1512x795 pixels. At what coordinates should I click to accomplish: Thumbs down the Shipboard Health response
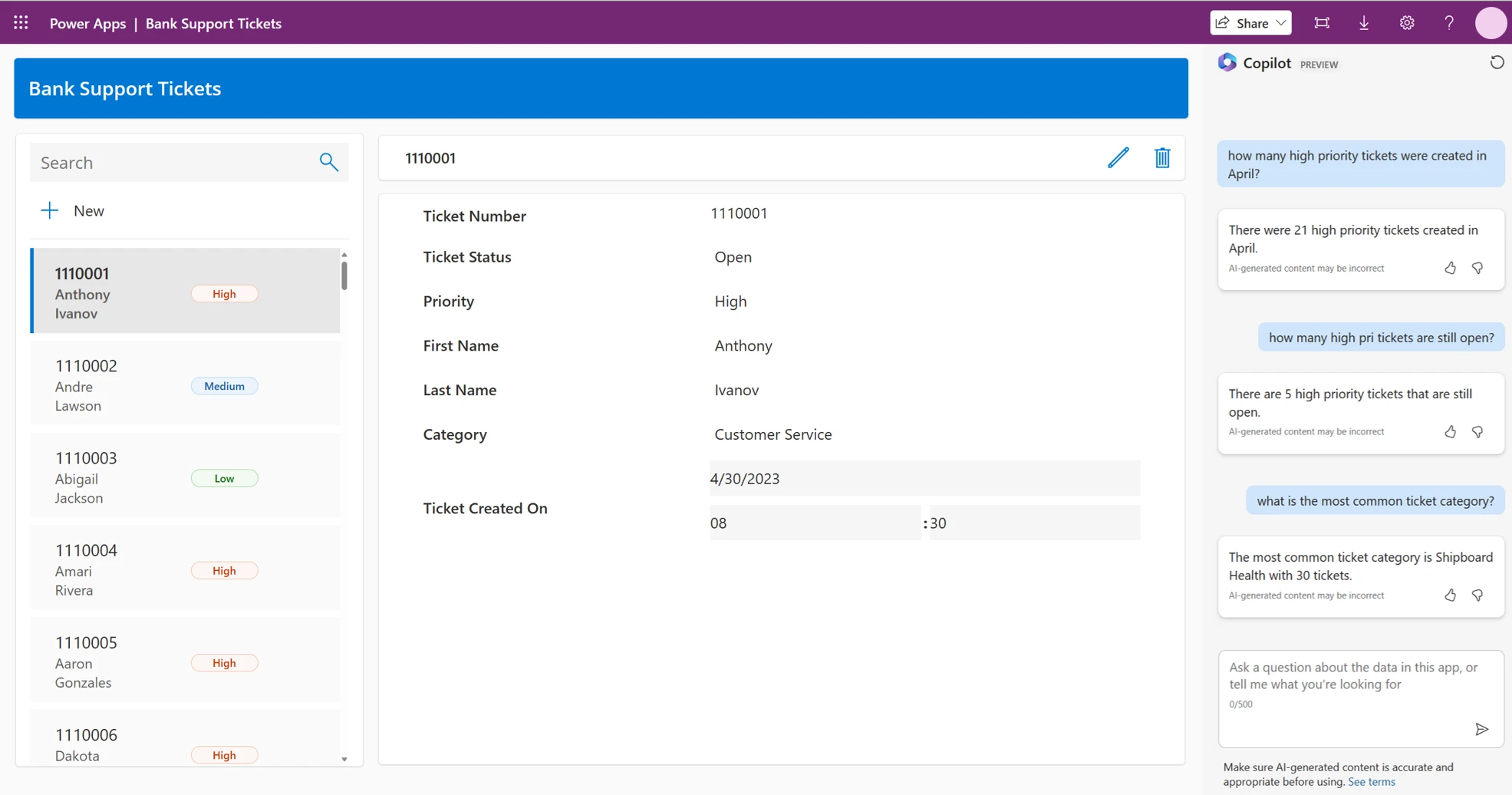click(1478, 595)
